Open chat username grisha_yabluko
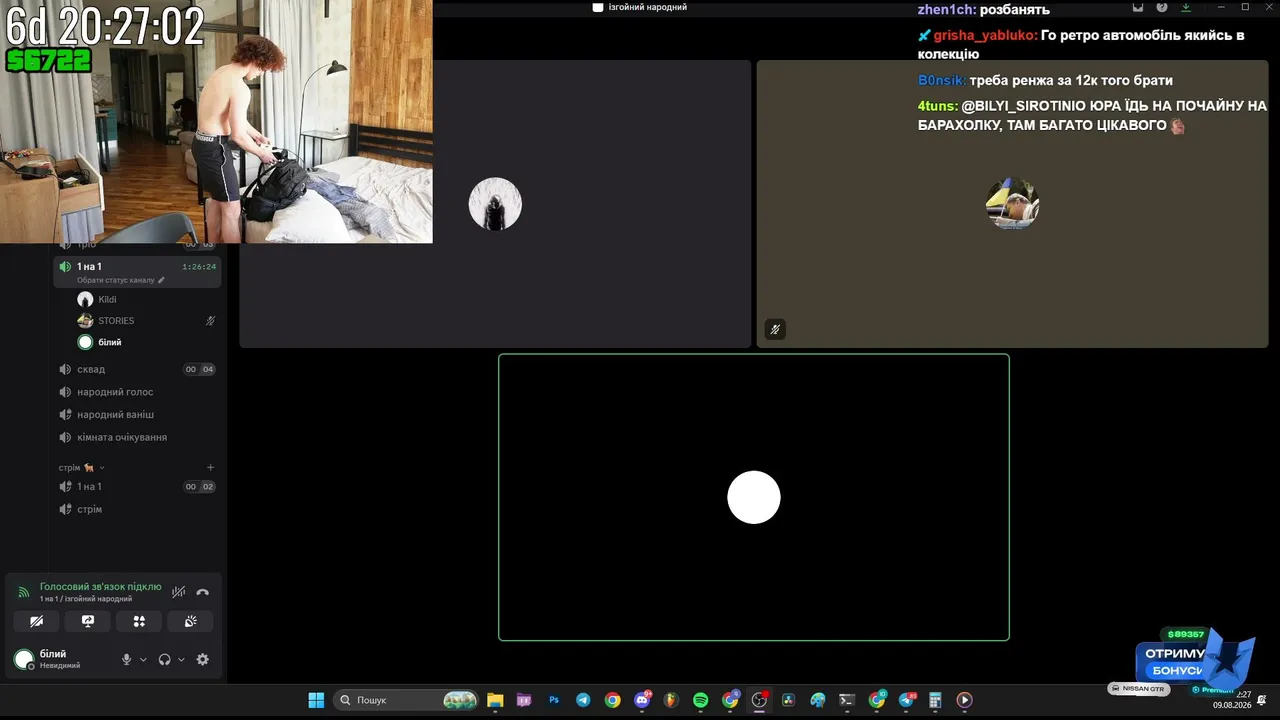1280x720 pixels. pos(985,35)
